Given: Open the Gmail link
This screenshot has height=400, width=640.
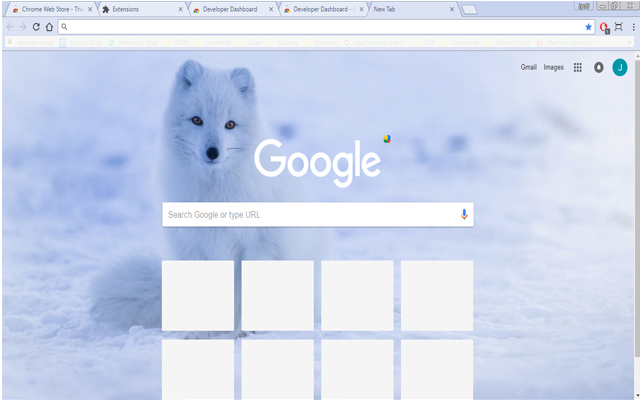Looking at the screenshot, I should [528, 67].
